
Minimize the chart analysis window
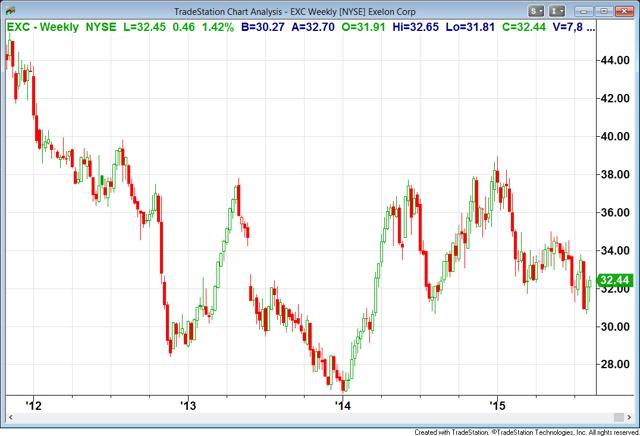coord(584,11)
